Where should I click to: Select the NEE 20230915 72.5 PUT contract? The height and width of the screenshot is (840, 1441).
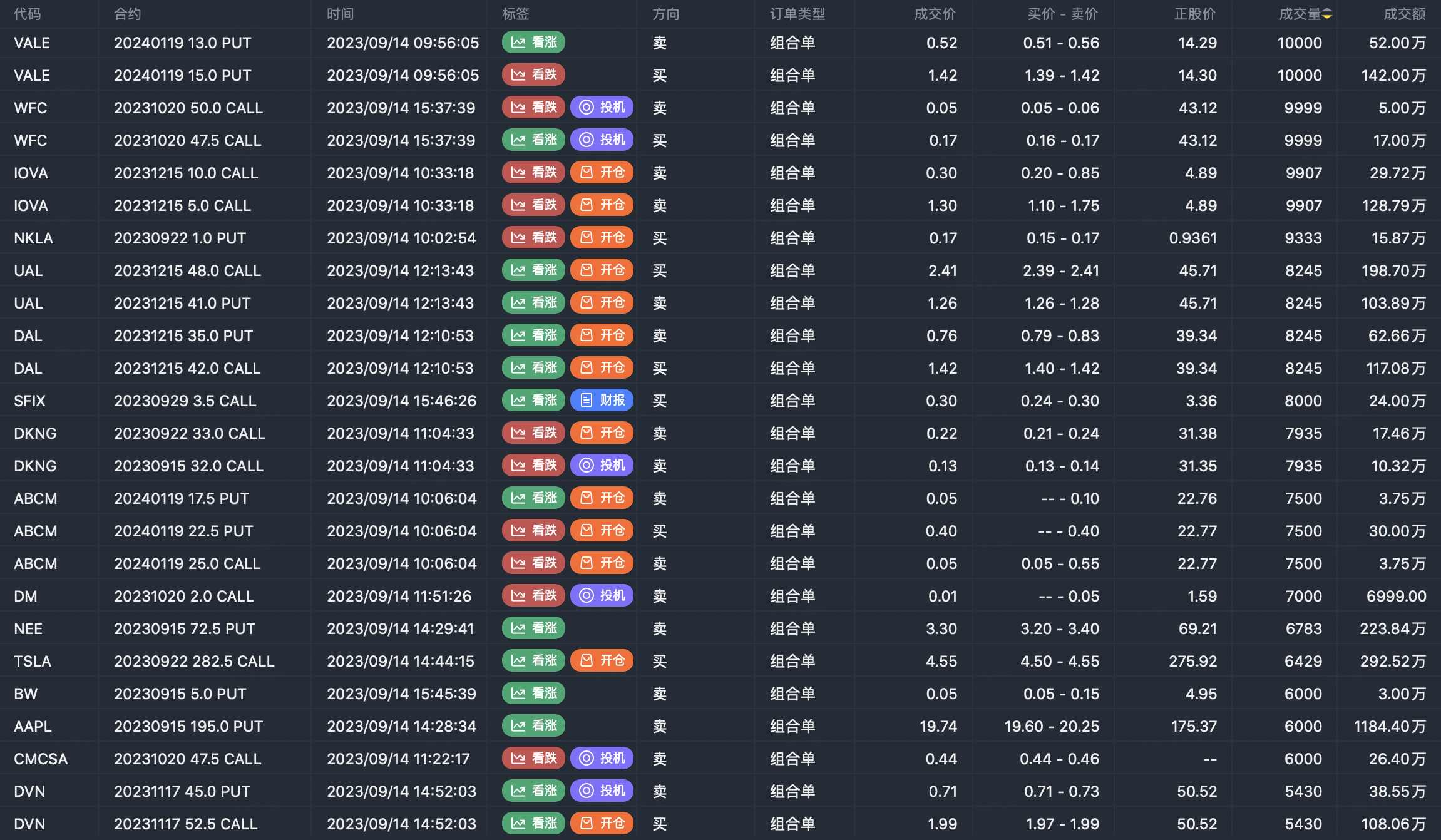pyautogui.click(x=184, y=628)
